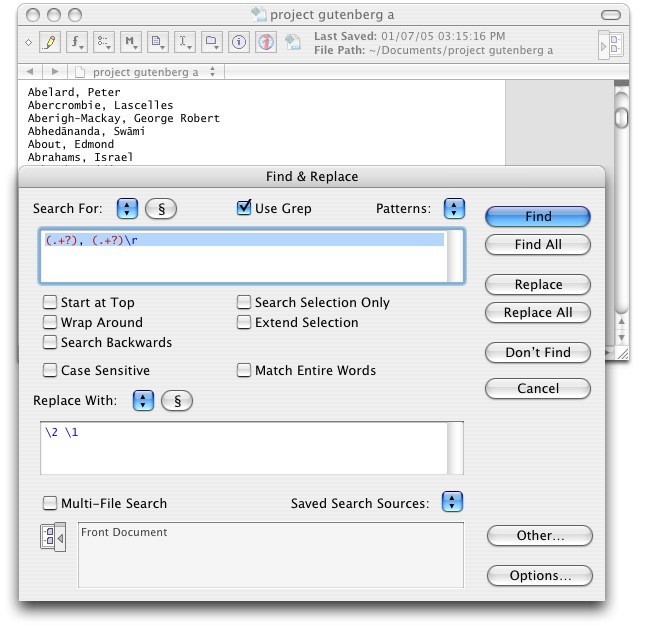Enable Wrap Around option
This screenshot has width=648, height=629.
click(50, 322)
